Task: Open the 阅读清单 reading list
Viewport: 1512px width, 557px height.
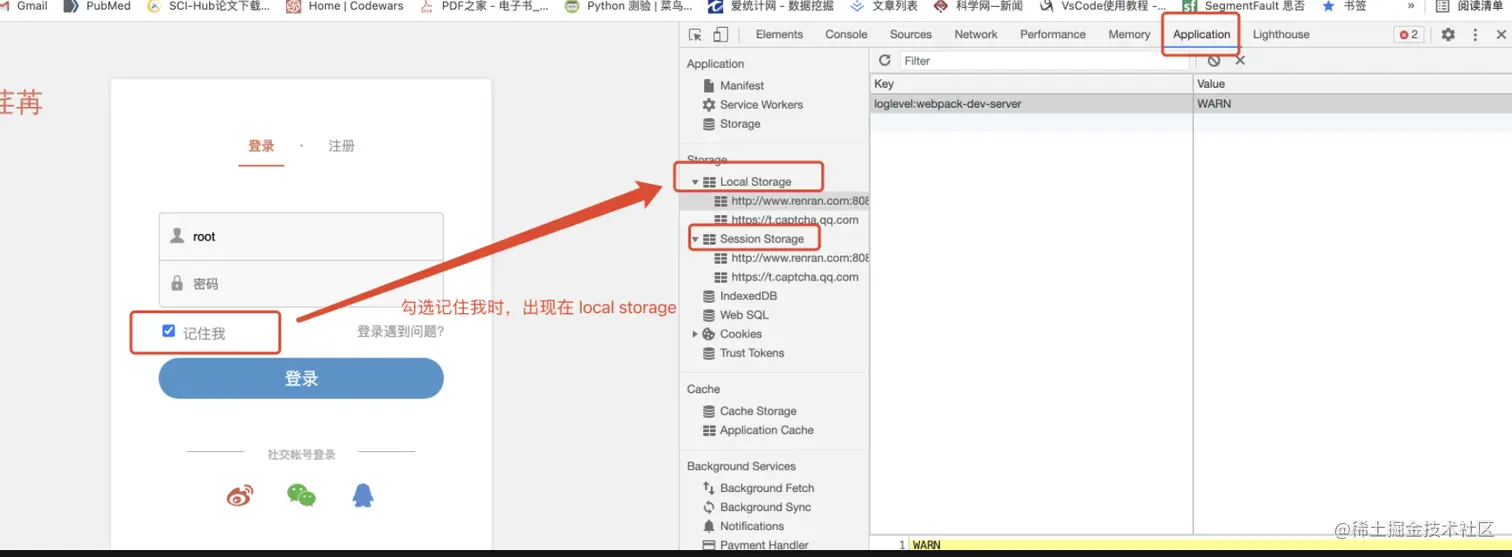Action: (1469, 6)
